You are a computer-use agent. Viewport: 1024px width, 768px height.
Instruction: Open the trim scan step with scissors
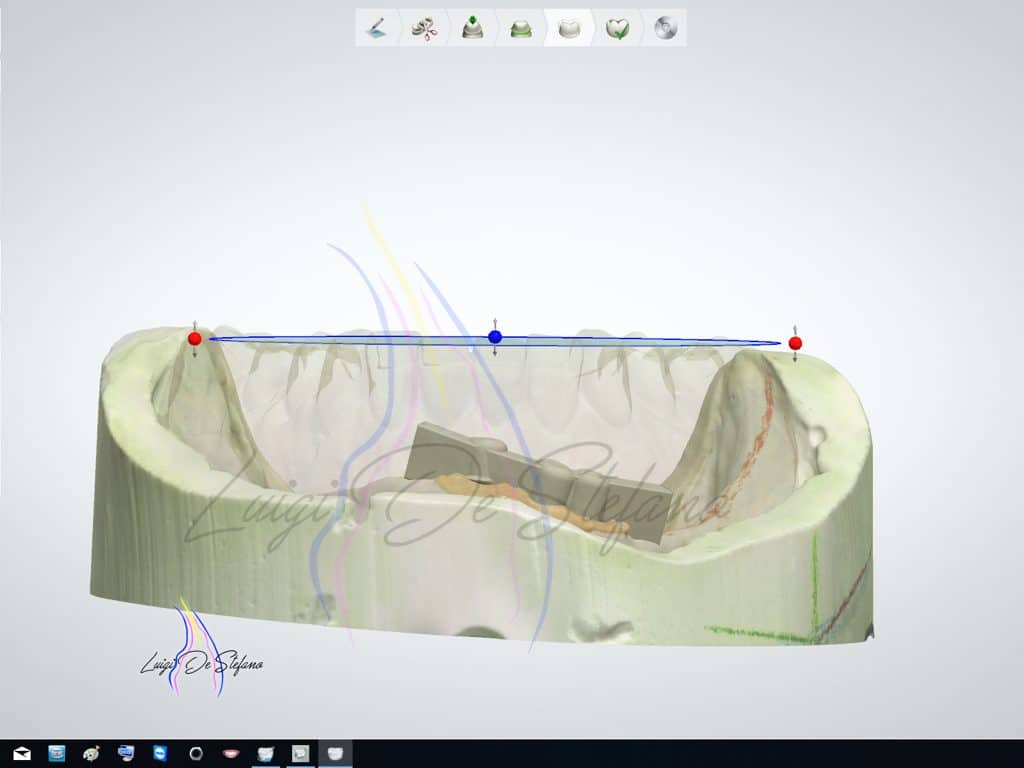click(x=424, y=28)
